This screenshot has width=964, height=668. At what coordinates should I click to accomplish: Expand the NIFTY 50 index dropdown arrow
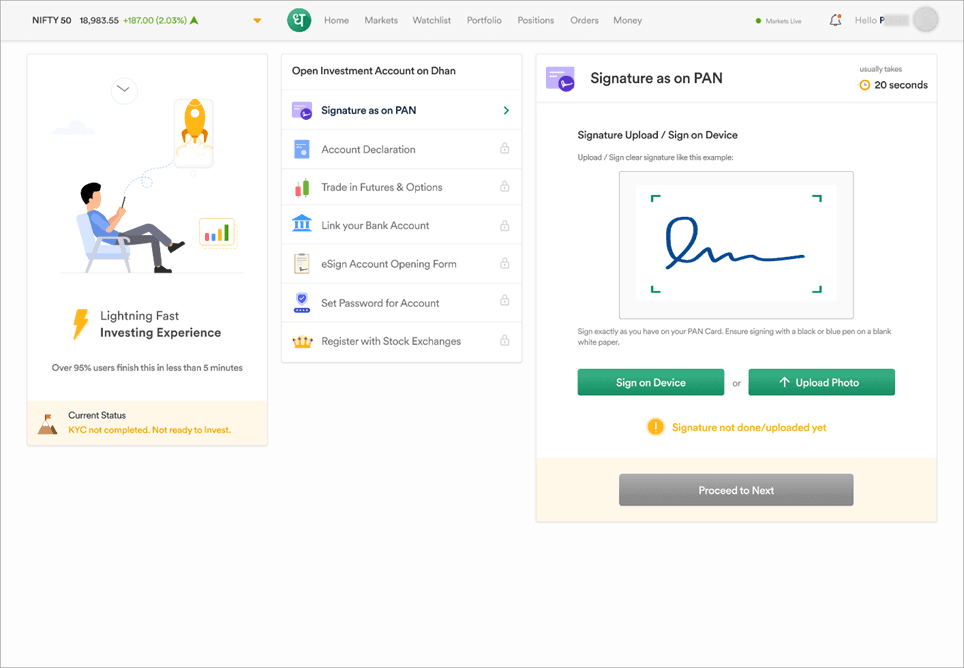click(x=257, y=21)
